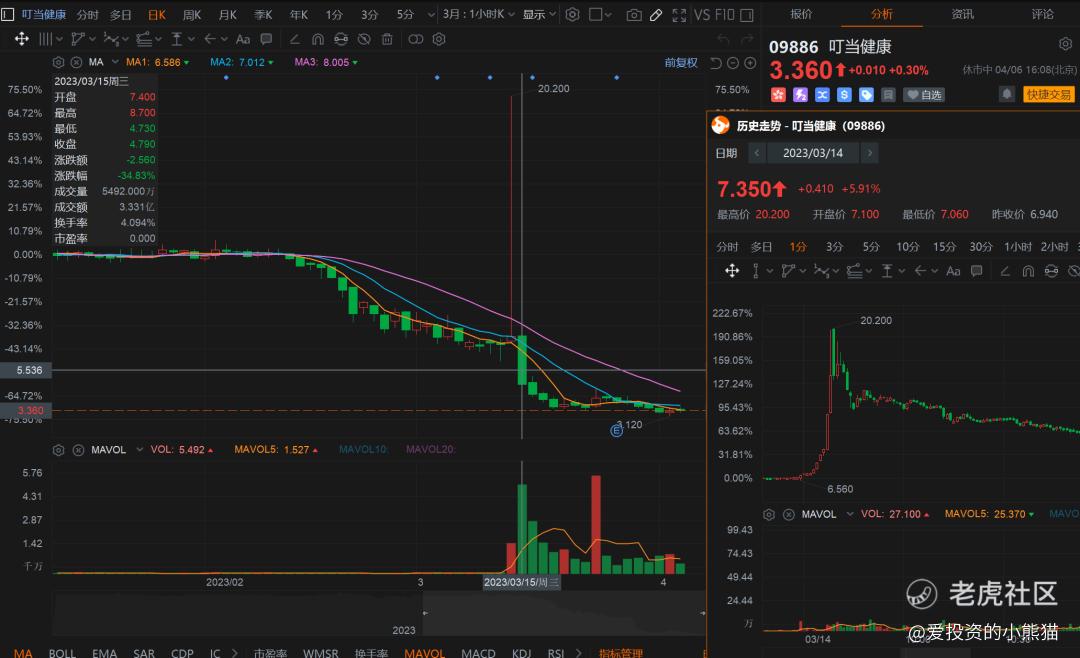Screen dimensions: 1080x658
Task: Switch to 分析 analysis tab
Action: (882, 14)
